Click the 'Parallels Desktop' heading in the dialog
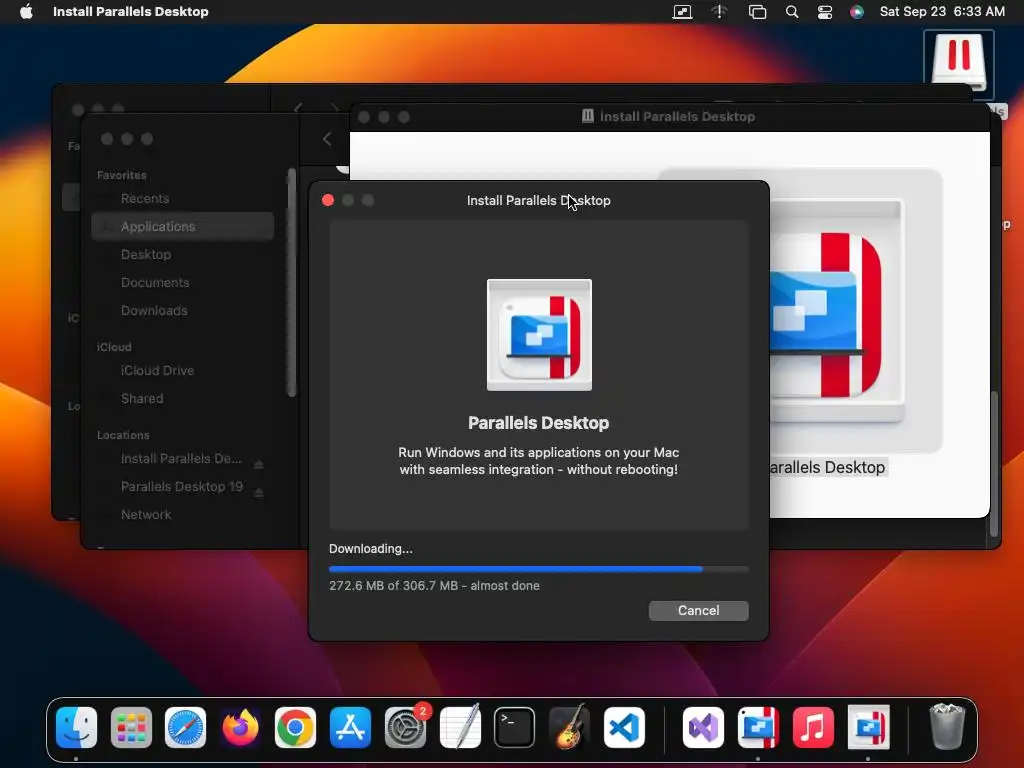This screenshot has width=1024, height=768. click(539, 423)
